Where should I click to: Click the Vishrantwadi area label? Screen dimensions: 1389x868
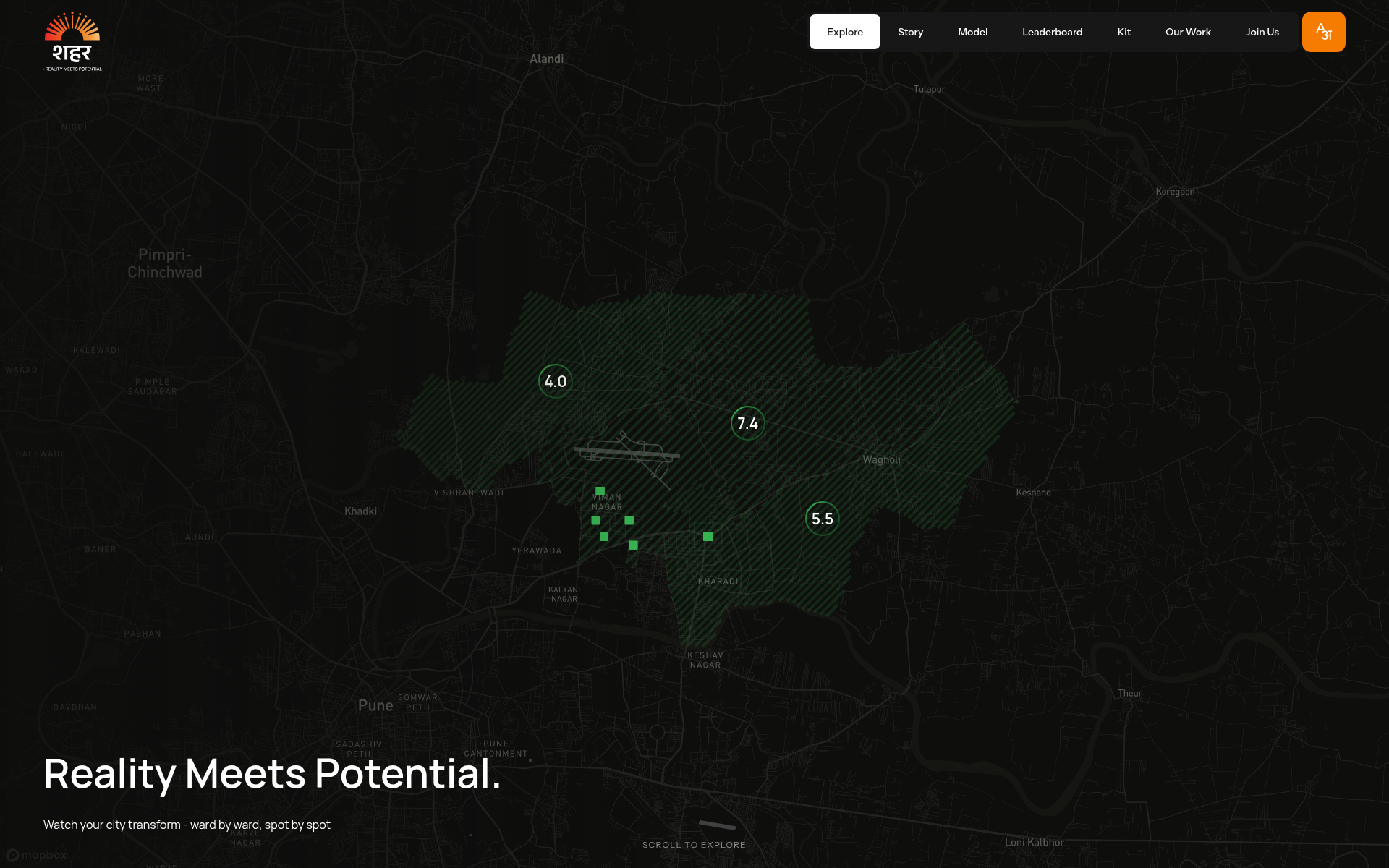pyautogui.click(x=469, y=493)
